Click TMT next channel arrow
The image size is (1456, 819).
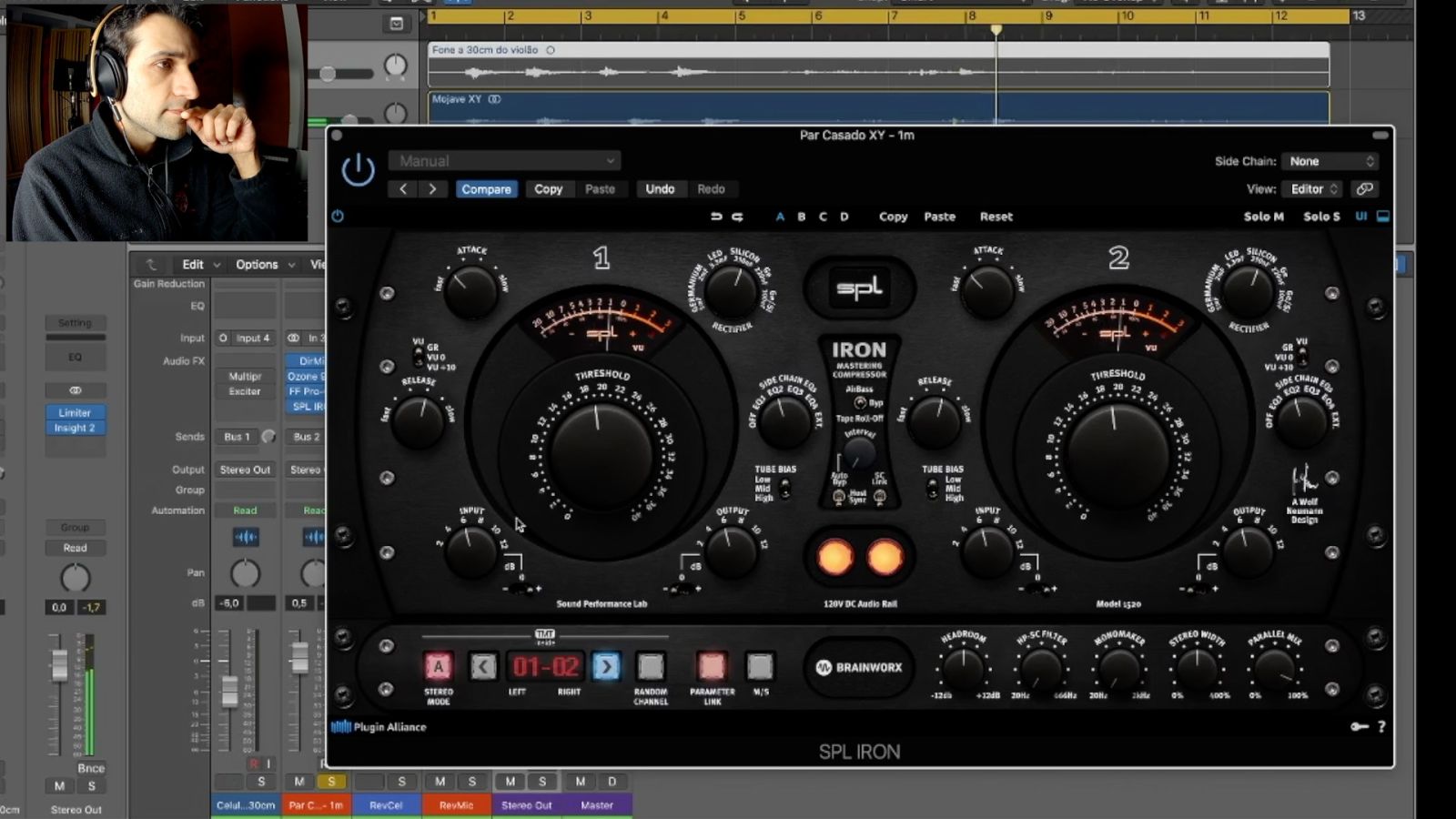click(606, 667)
